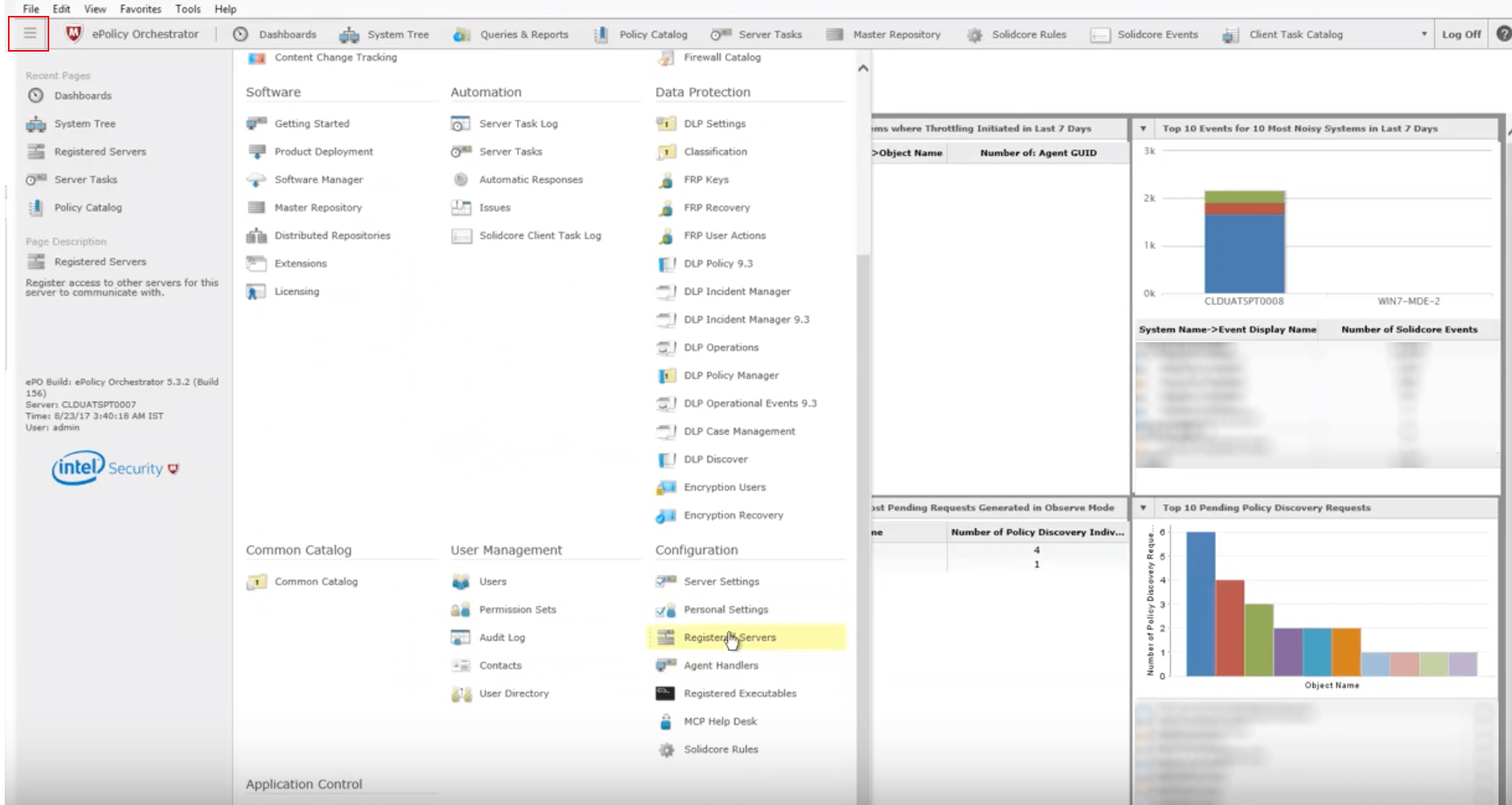Click the MCP Help Desk icon
The height and width of the screenshot is (805, 1512).
click(x=665, y=721)
